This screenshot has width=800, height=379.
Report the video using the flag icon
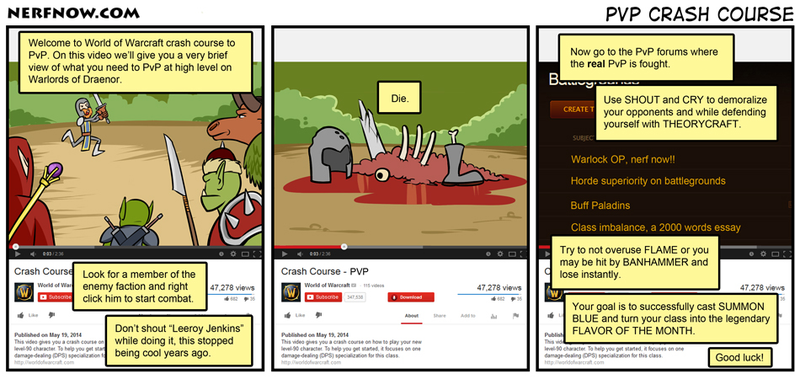[x=515, y=316]
